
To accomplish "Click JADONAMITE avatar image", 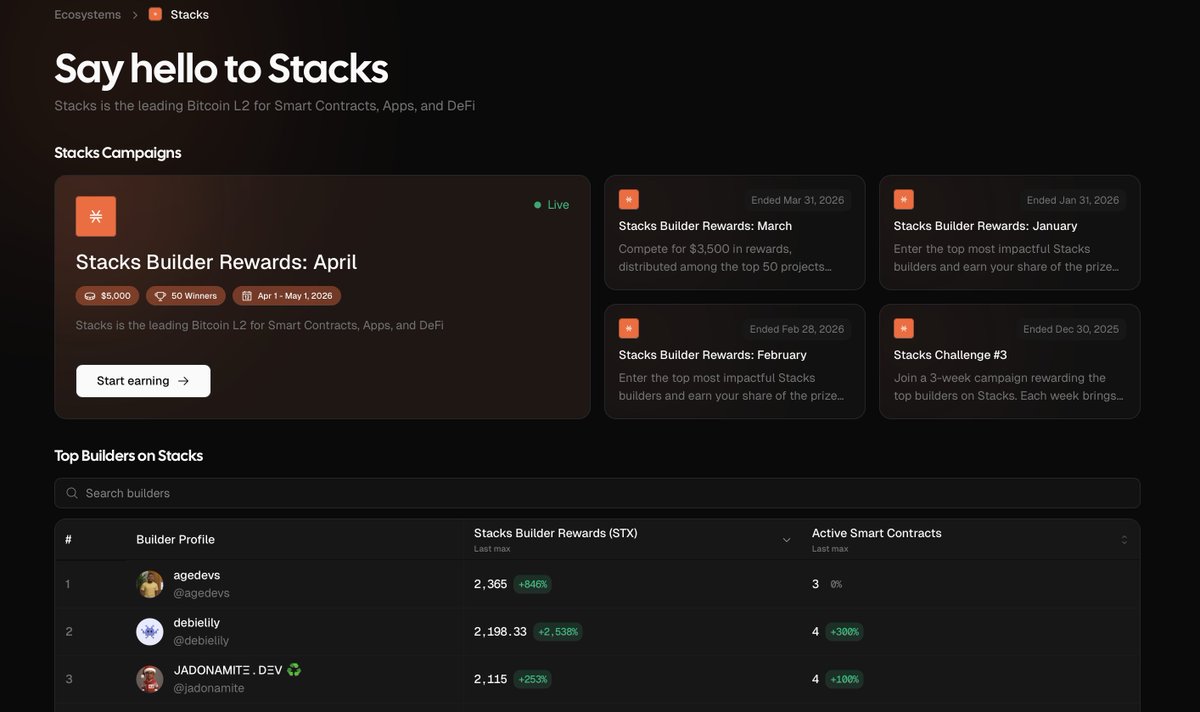I will [x=150, y=680].
